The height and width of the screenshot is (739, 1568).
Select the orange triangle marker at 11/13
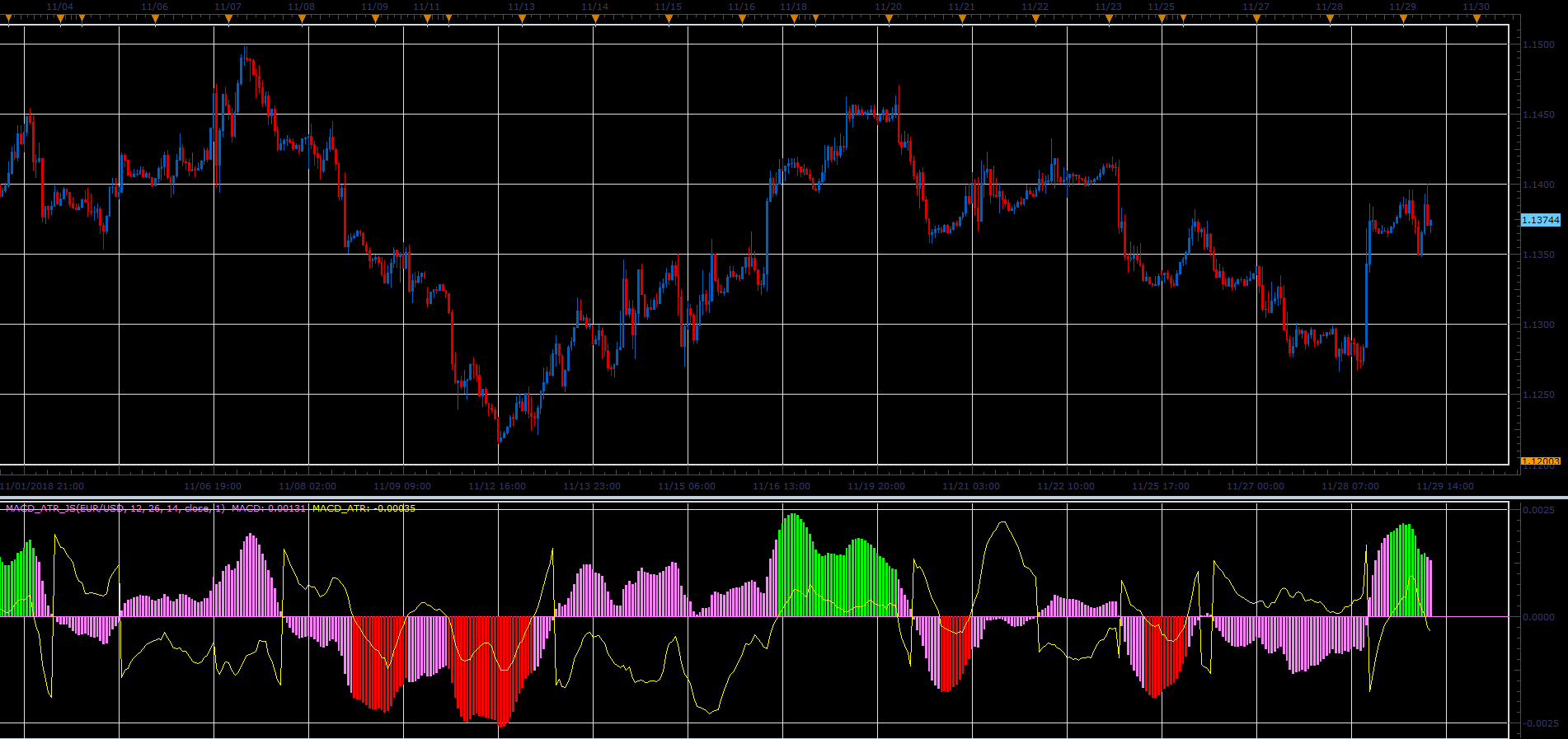(x=522, y=19)
